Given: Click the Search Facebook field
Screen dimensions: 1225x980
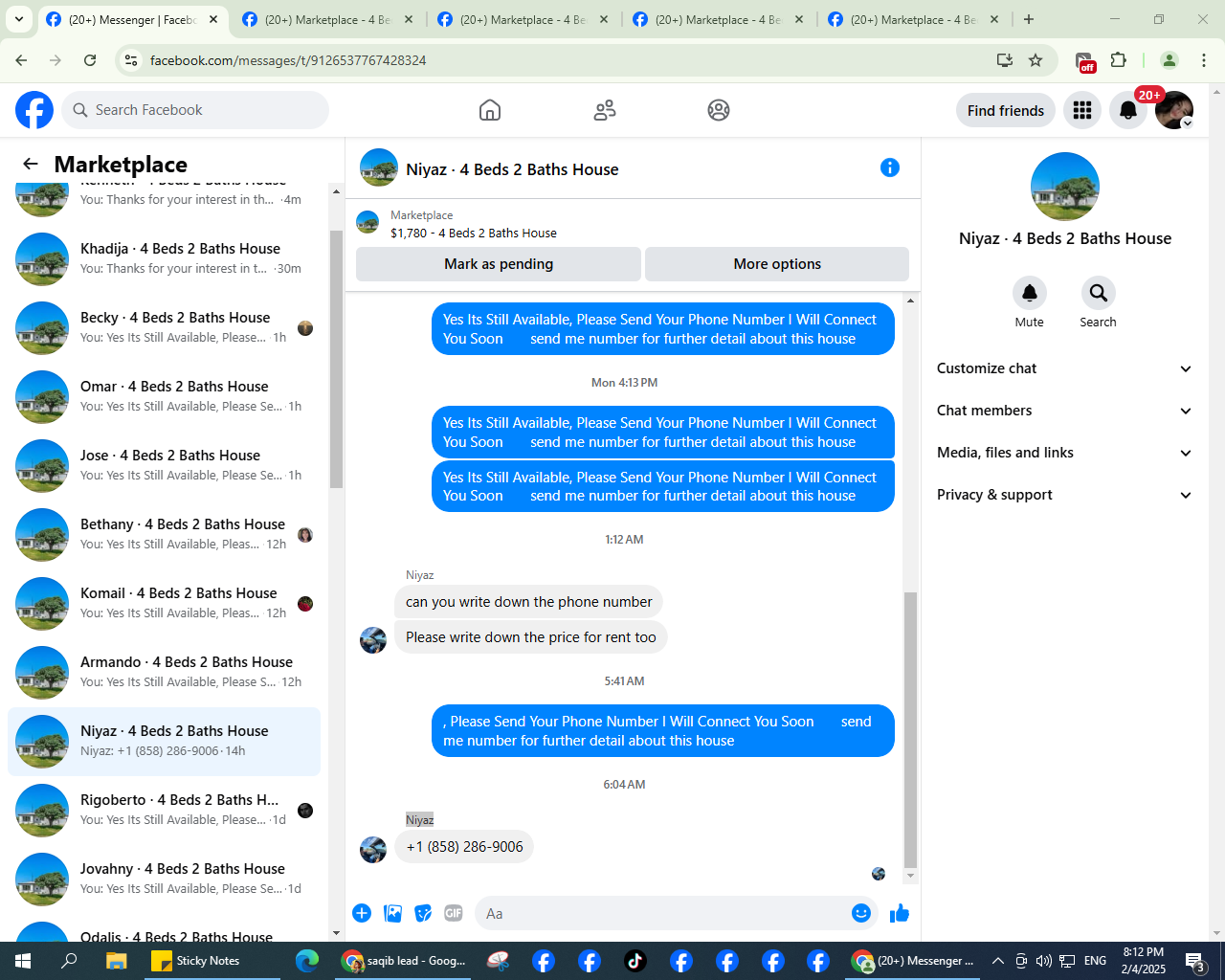Looking at the screenshot, I should point(195,110).
